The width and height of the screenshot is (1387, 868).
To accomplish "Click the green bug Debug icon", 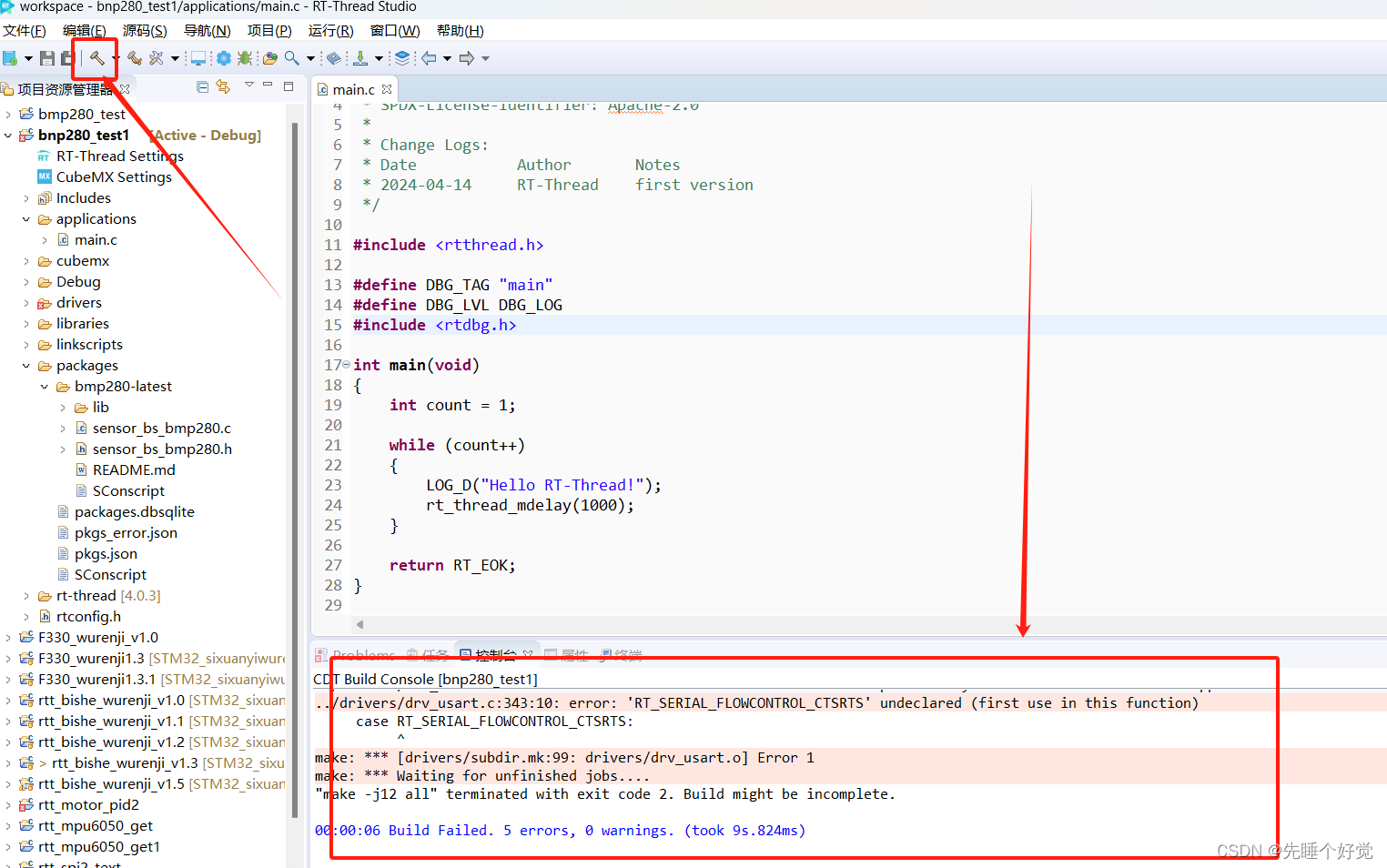I will (245, 58).
